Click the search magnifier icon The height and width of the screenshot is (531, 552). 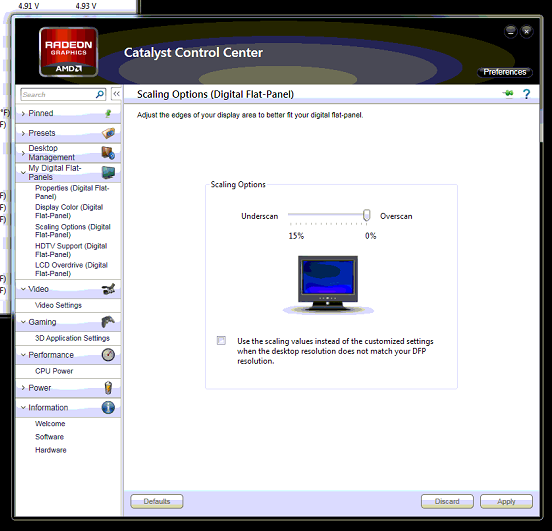100,94
